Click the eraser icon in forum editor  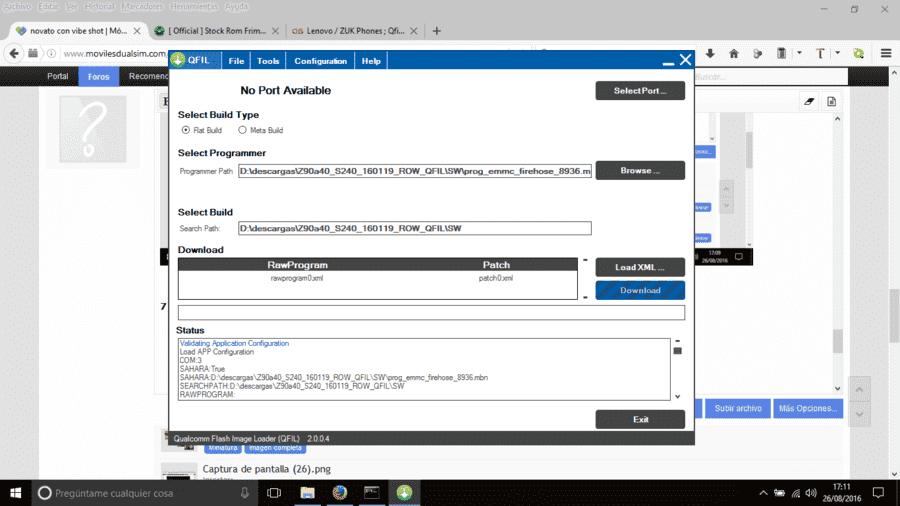(809, 102)
